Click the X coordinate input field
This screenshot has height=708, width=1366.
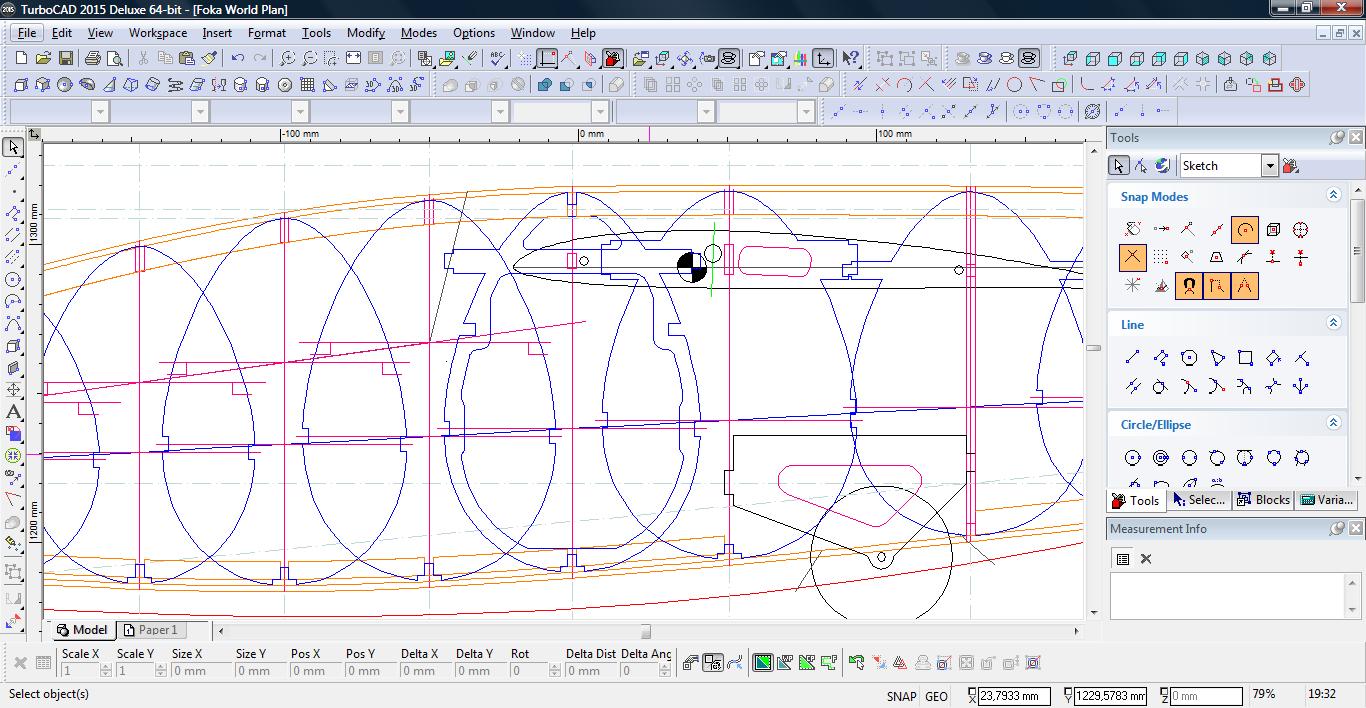[x=1014, y=696]
